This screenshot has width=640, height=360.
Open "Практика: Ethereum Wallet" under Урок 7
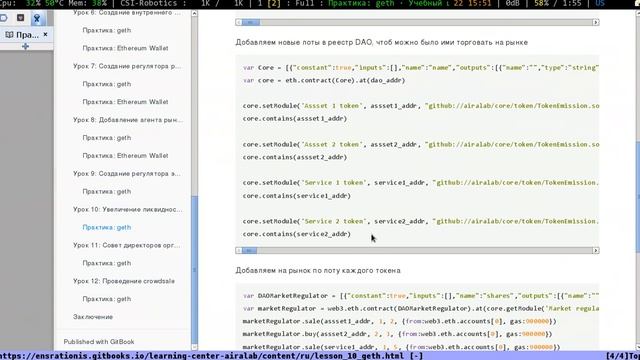click(125, 102)
